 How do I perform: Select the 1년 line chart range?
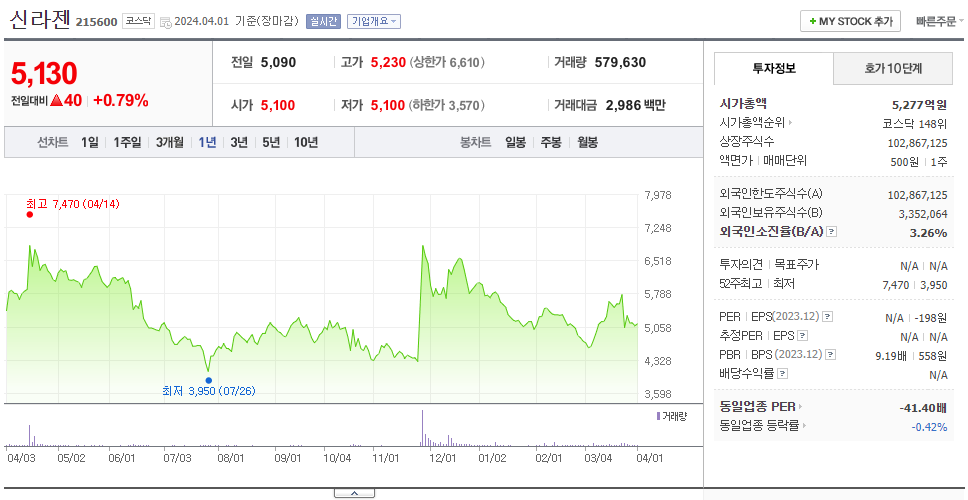click(x=207, y=143)
